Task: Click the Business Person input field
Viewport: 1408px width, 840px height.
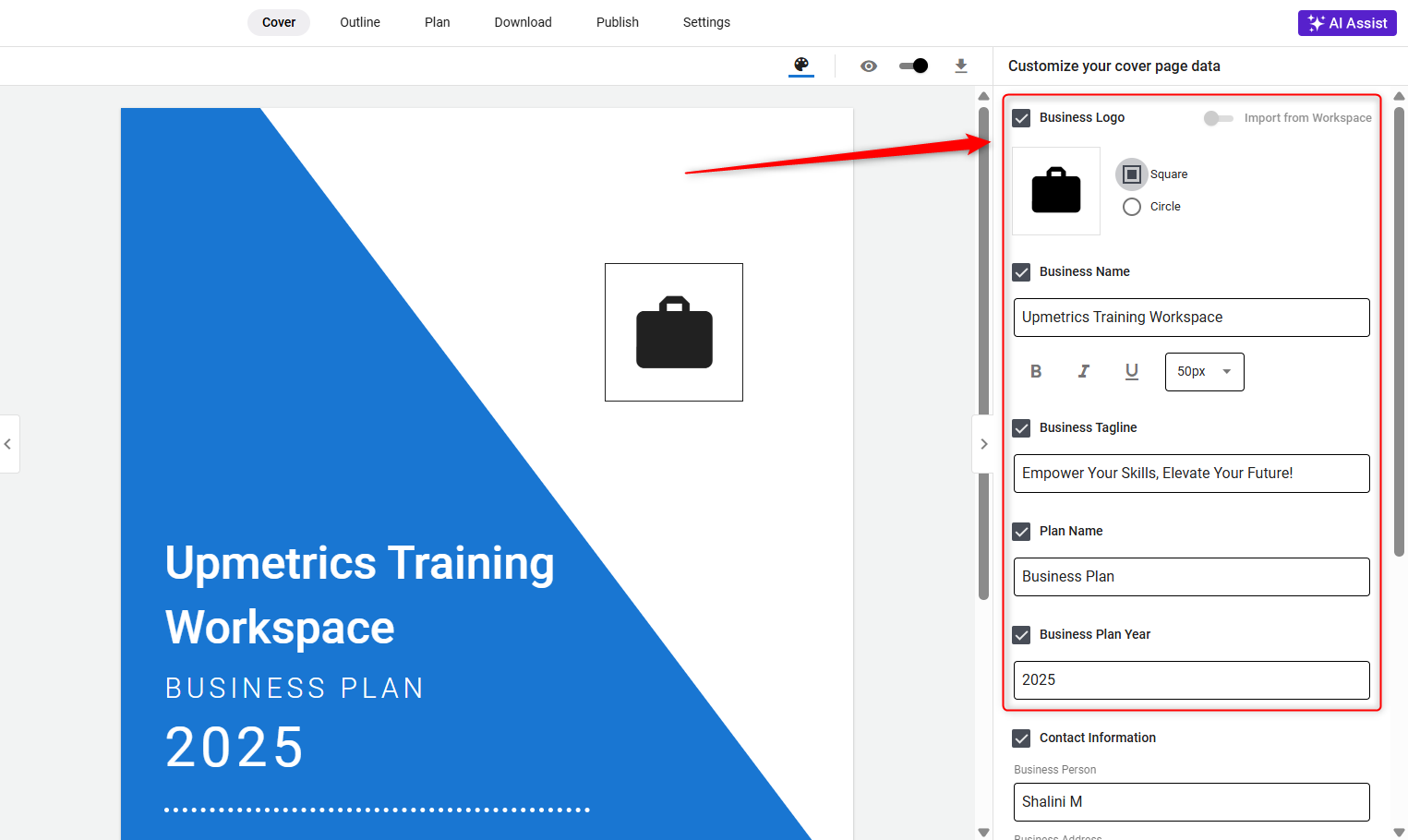Action: click(x=1191, y=802)
